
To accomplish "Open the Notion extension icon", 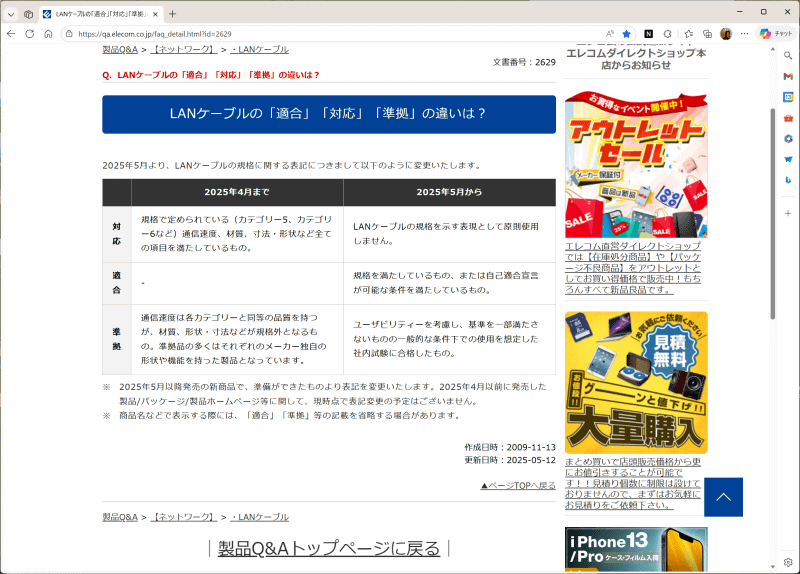I will tap(648, 34).
